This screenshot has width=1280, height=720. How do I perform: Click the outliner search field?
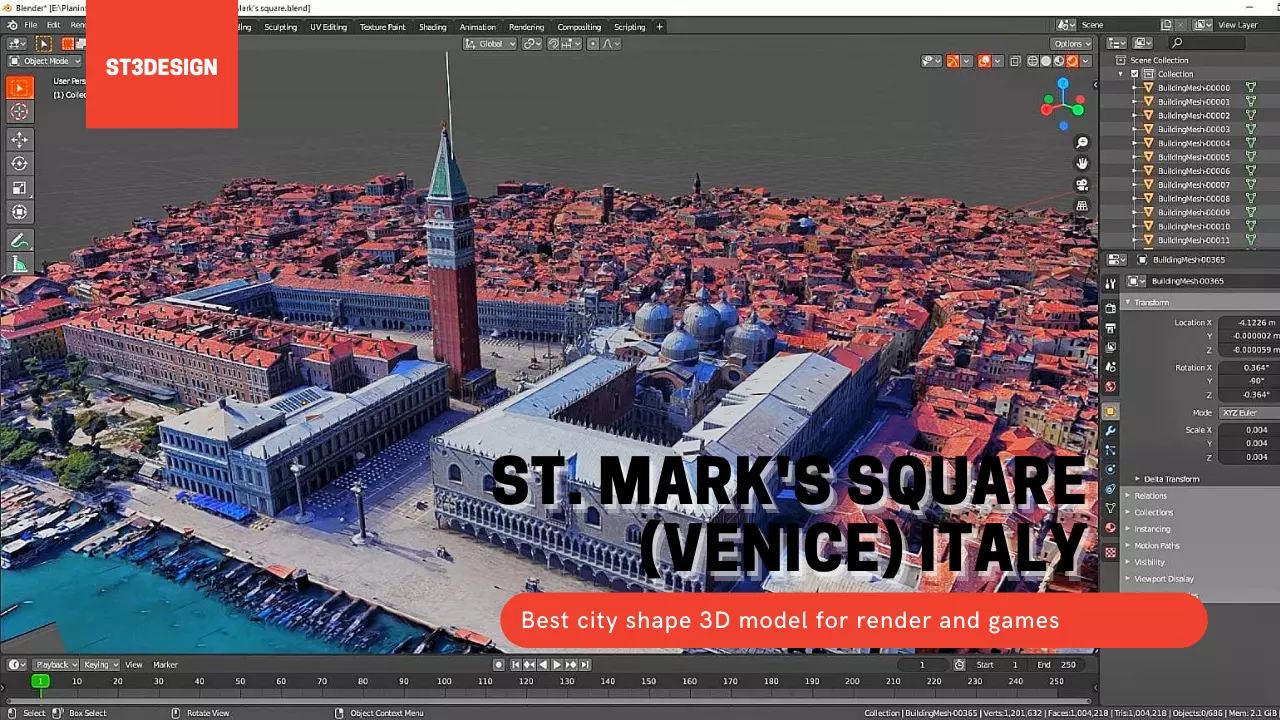coord(1207,43)
